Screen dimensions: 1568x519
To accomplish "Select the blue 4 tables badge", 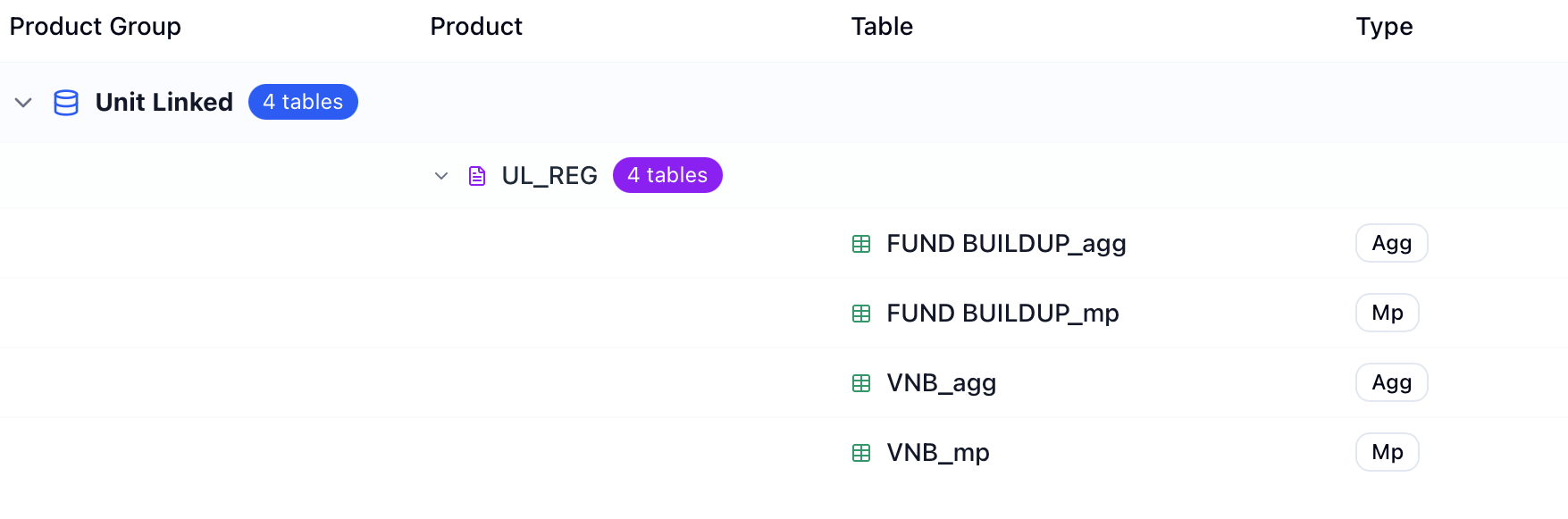I will pos(303,102).
